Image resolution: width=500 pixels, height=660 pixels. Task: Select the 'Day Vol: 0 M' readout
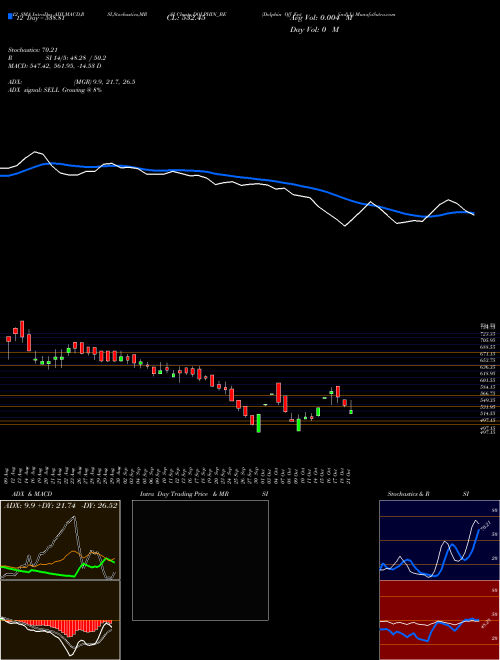[x=314, y=30]
